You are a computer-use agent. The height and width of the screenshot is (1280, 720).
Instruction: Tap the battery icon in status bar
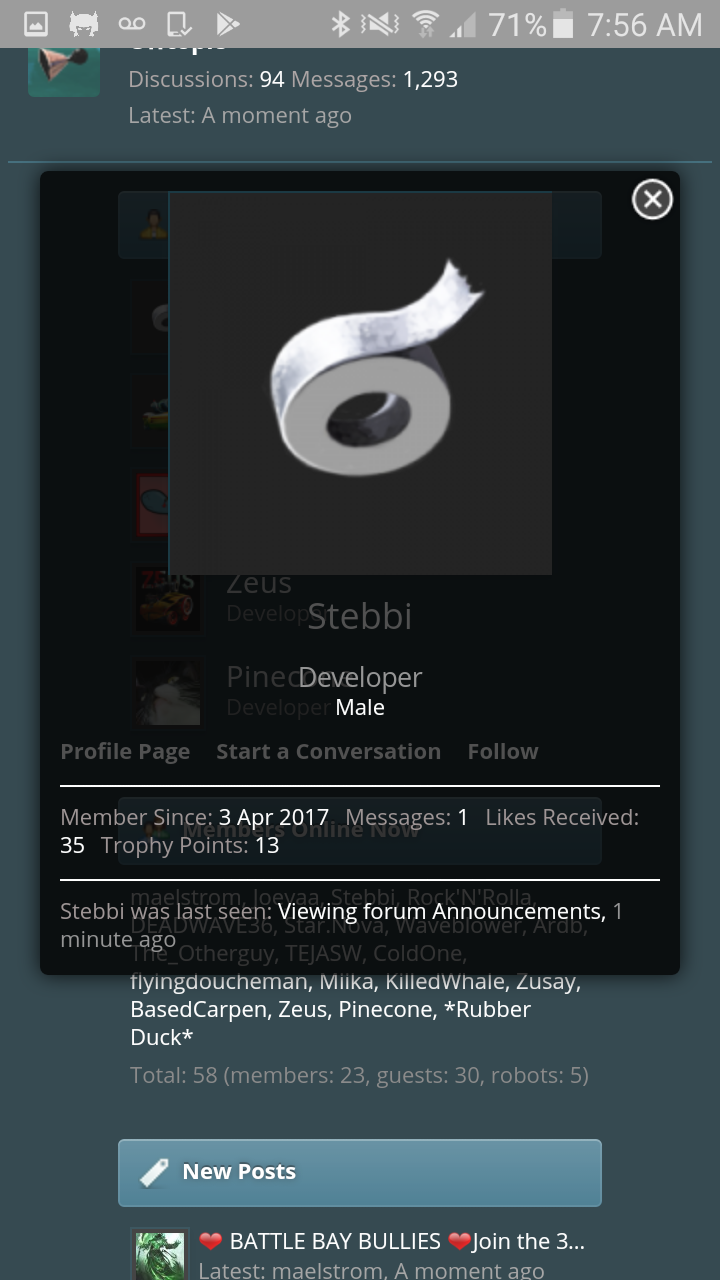563,24
